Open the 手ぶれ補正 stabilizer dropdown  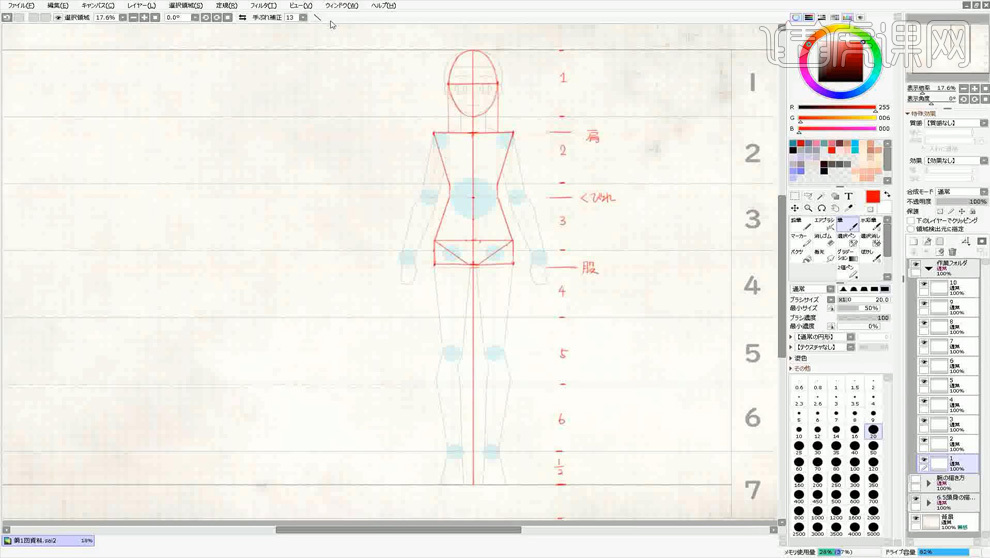point(303,18)
